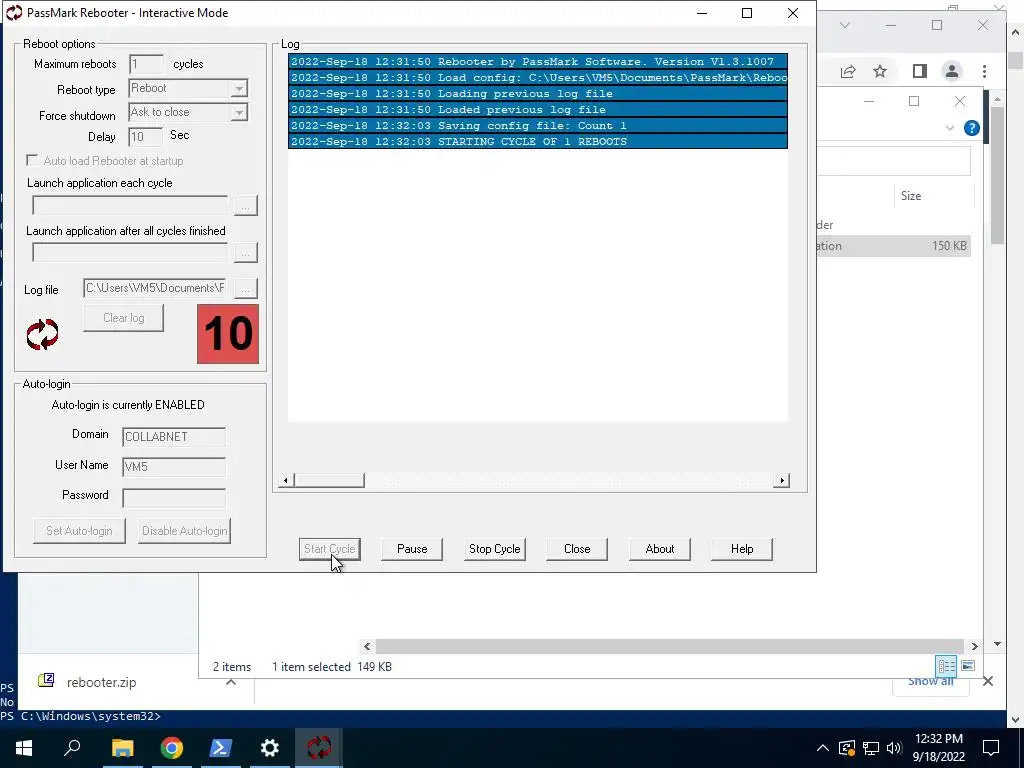Click the Close button in Rebooter
The image size is (1024, 768).
pyautogui.click(x=577, y=549)
